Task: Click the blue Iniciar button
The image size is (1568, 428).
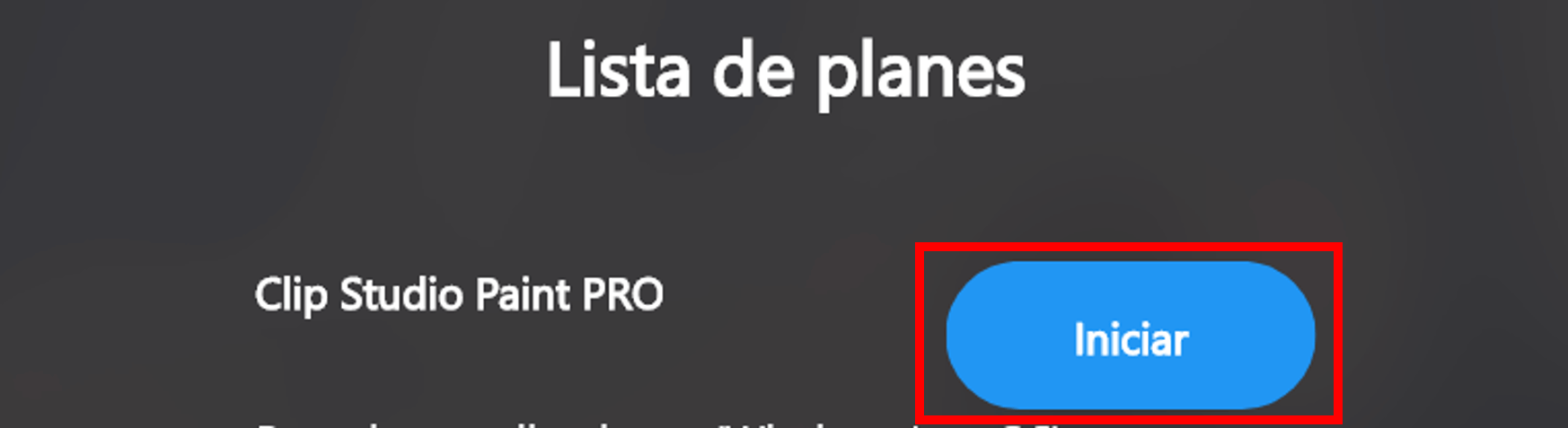Action: coord(1130,336)
